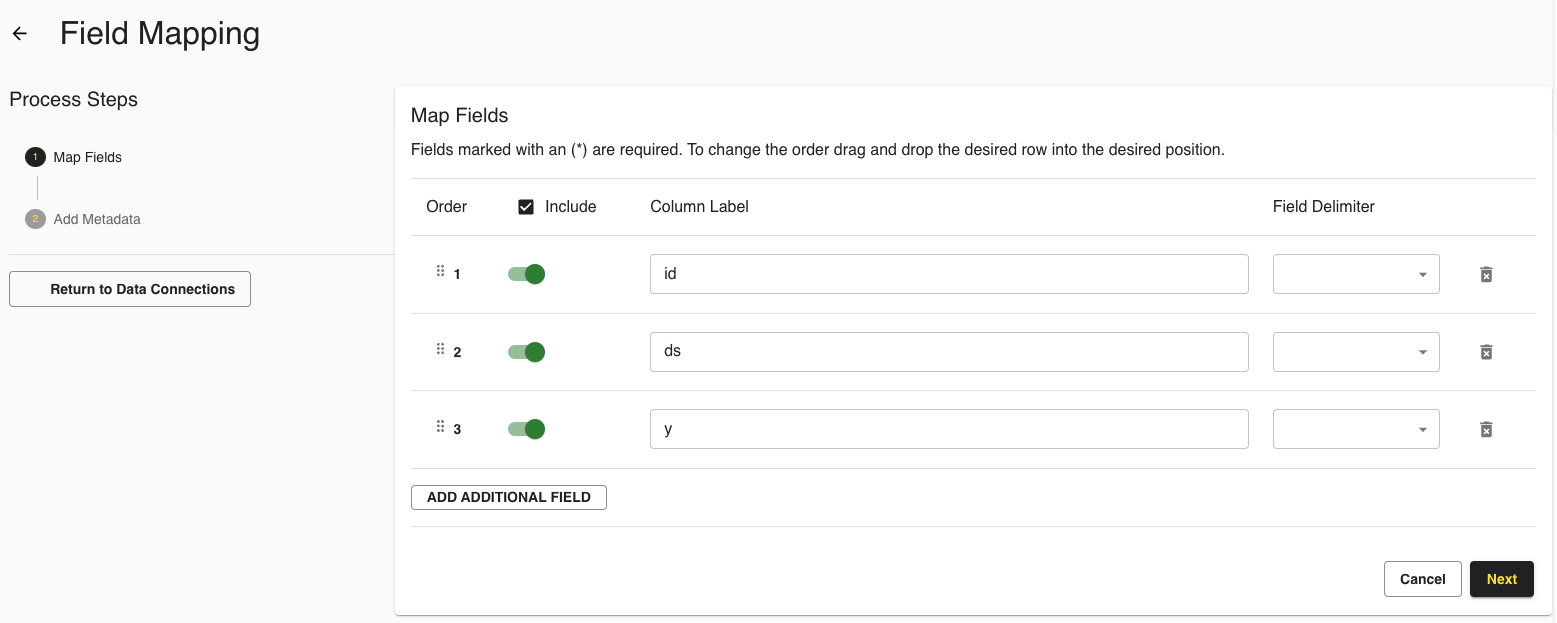Image resolution: width=1557 pixels, height=623 pixels.
Task: Click the back arrow beside Field Mapping
Action: pos(19,34)
